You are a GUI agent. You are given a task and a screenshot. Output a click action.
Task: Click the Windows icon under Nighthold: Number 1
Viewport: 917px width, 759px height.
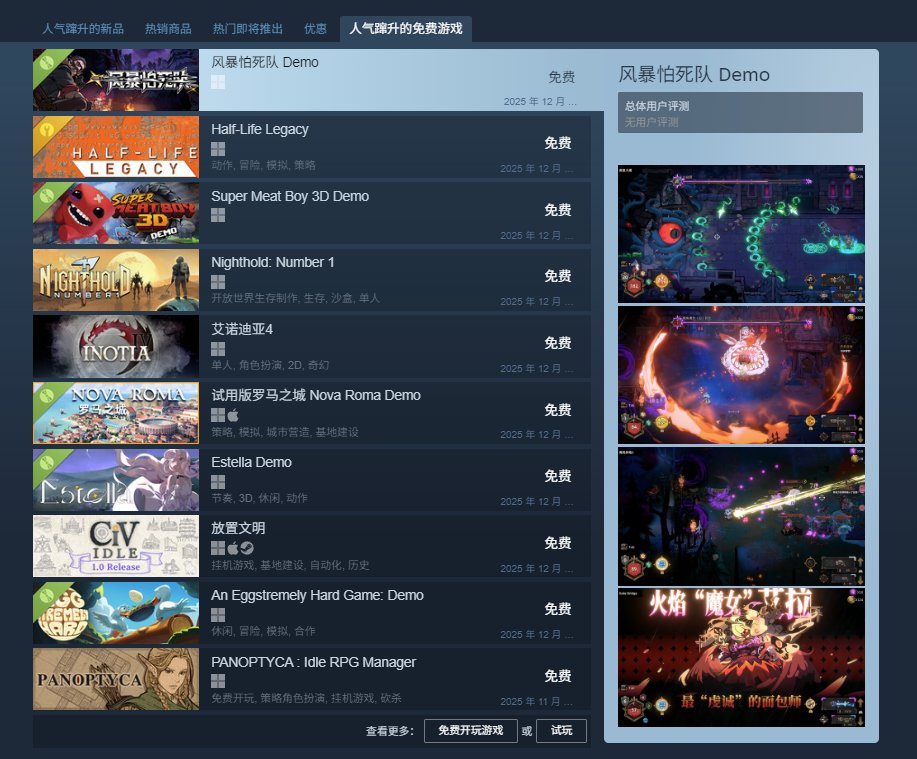[x=218, y=282]
